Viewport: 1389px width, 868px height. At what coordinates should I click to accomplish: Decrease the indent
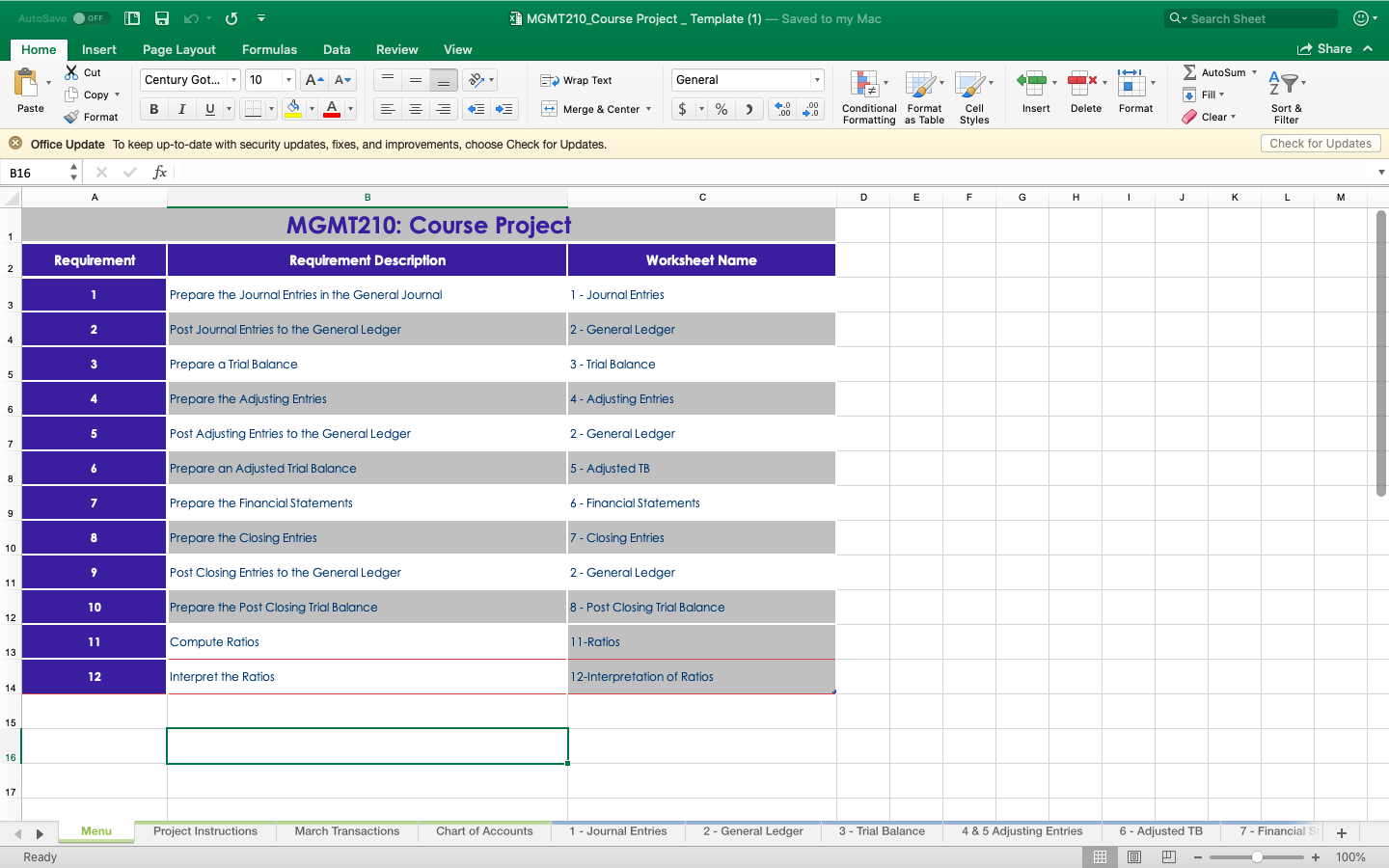point(477,109)
